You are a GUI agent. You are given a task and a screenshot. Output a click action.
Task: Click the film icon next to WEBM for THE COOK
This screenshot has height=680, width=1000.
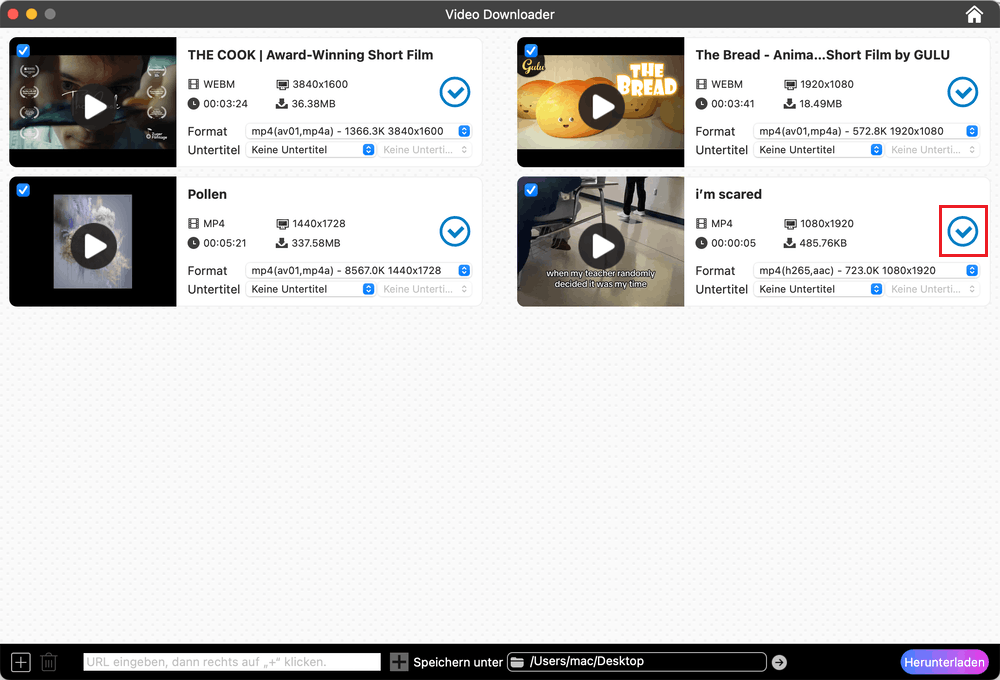[193, 84]
